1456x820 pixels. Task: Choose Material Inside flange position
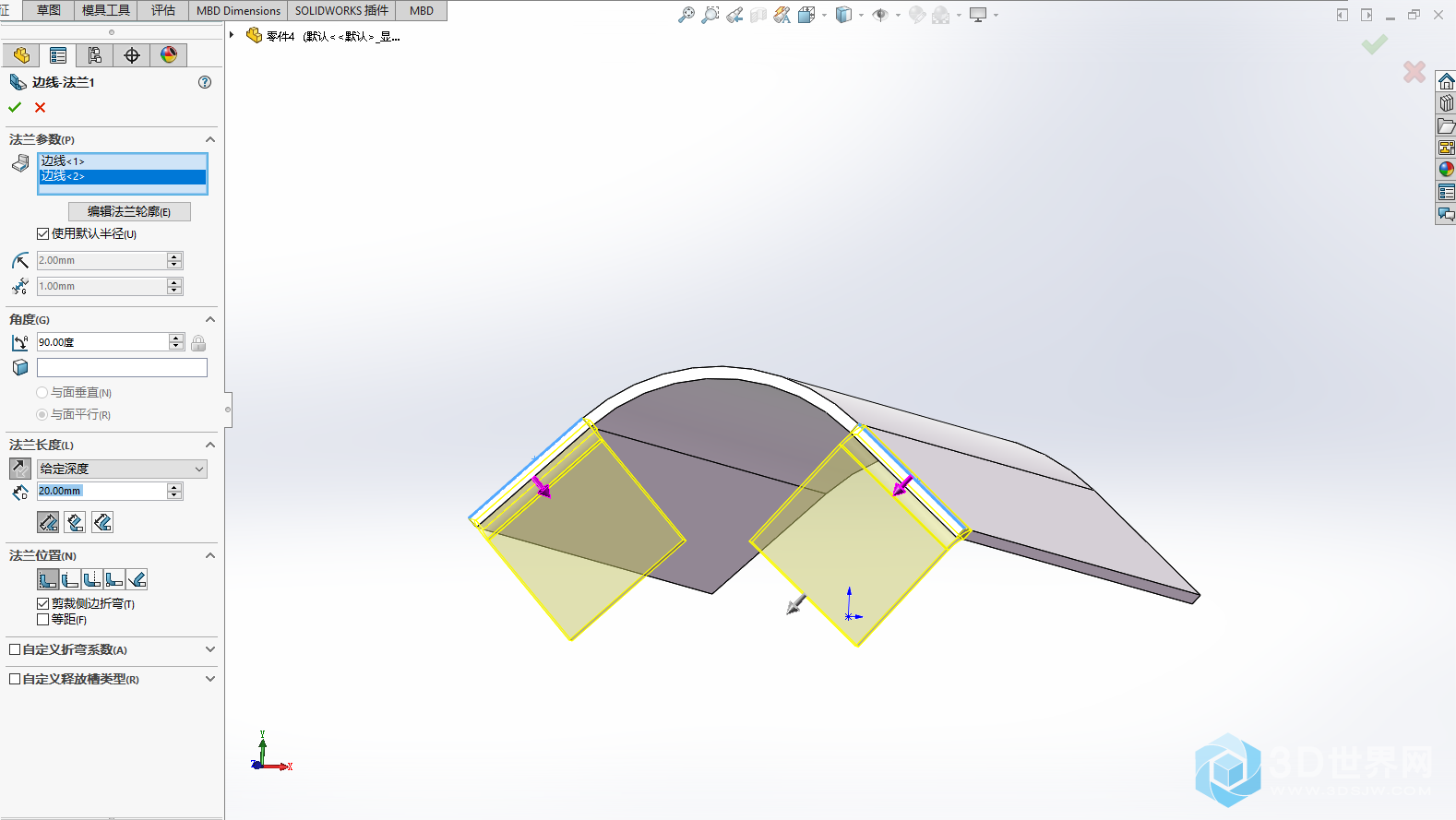click(48, 579)
